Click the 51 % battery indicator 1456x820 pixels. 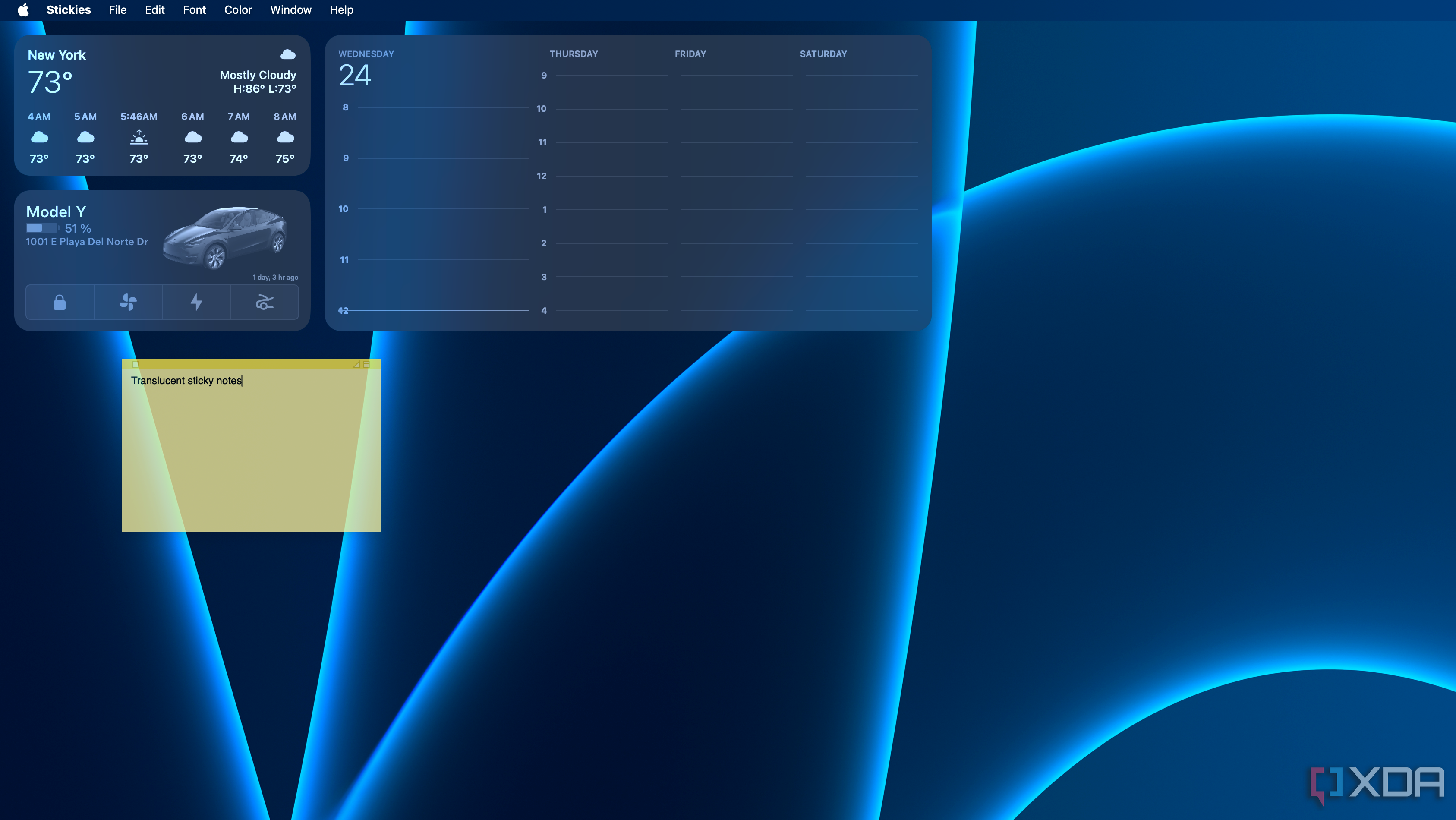tap(59, 228)
